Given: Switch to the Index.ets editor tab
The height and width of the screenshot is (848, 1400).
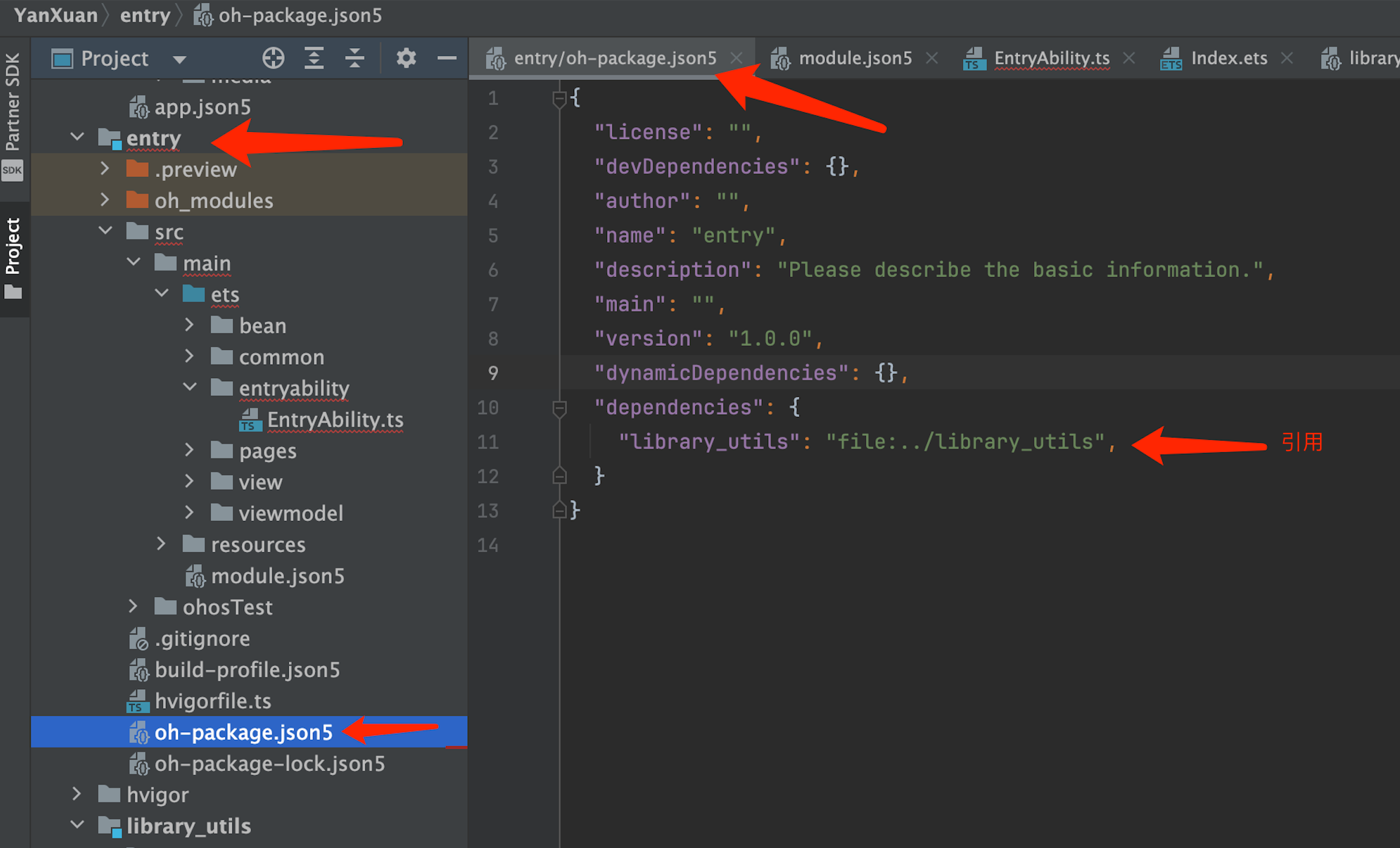Looking at the screenshot, I should 1229,58.
